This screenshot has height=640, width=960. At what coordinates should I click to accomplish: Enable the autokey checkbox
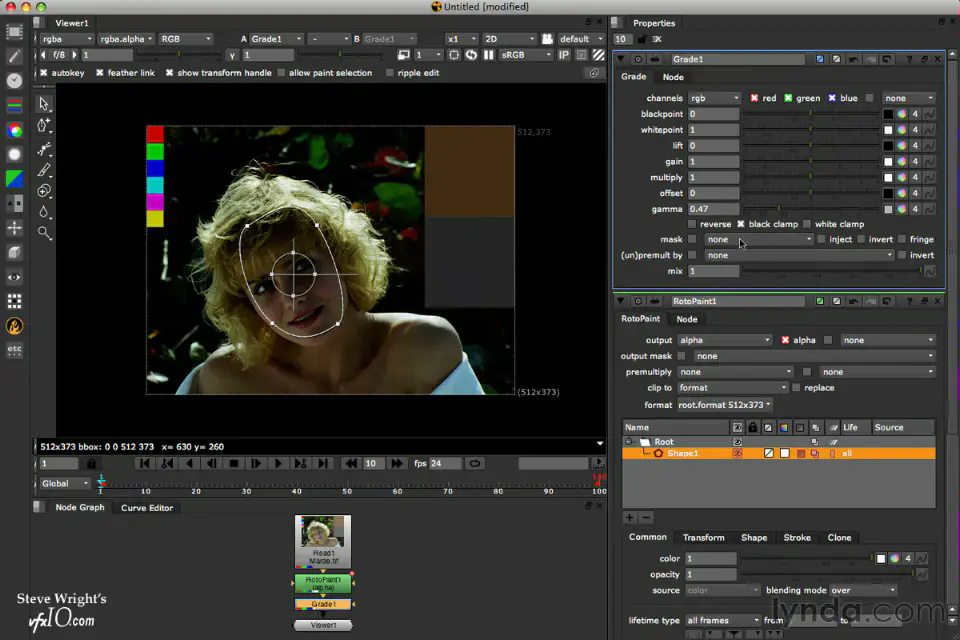[x=43, y=73]
